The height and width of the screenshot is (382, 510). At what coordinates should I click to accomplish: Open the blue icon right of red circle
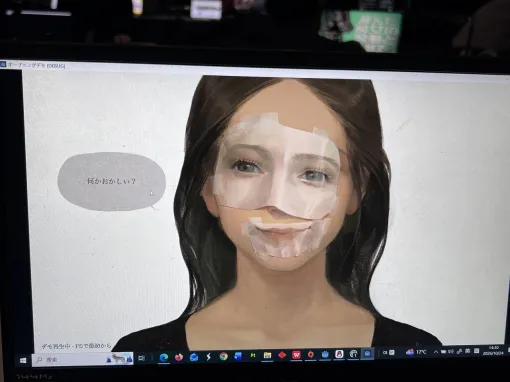click(x=325, y=354)
